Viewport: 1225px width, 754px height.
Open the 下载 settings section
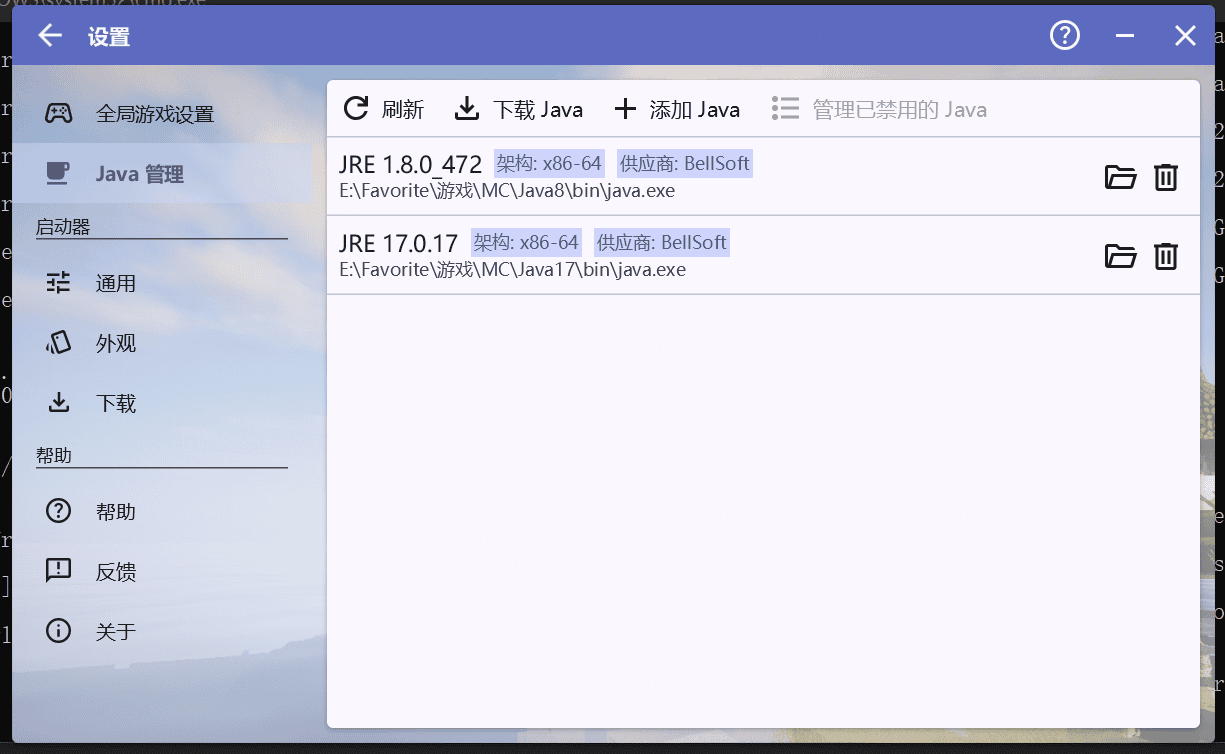click(116, 404)
